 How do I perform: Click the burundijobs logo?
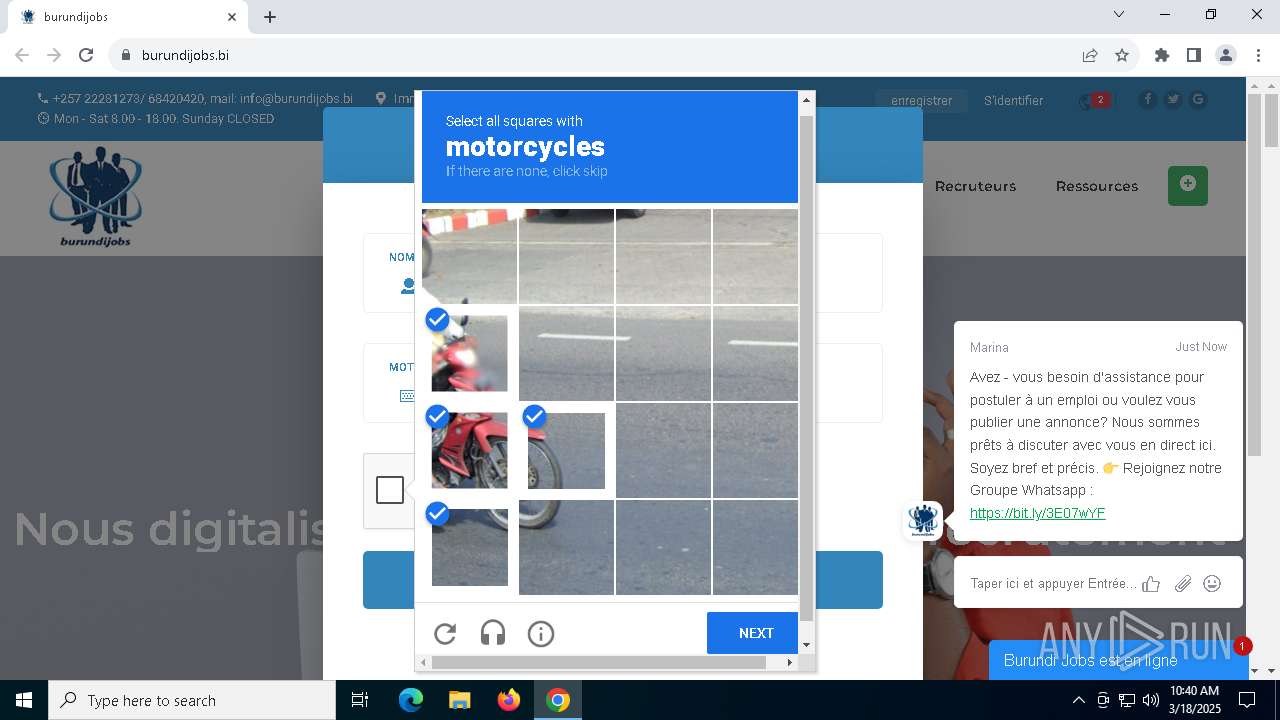(x=96, y=197)
